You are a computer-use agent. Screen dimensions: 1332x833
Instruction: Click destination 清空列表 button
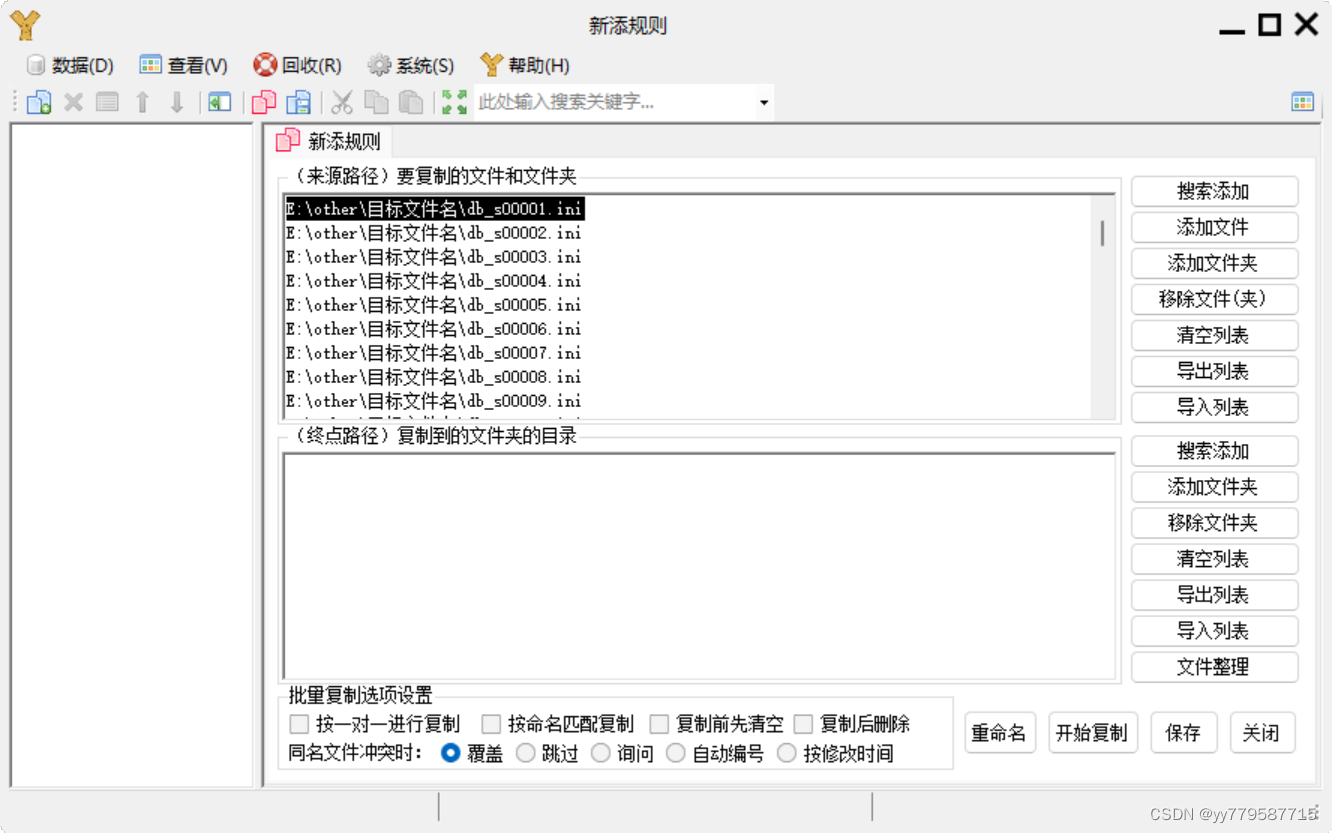pos(1214,559)
